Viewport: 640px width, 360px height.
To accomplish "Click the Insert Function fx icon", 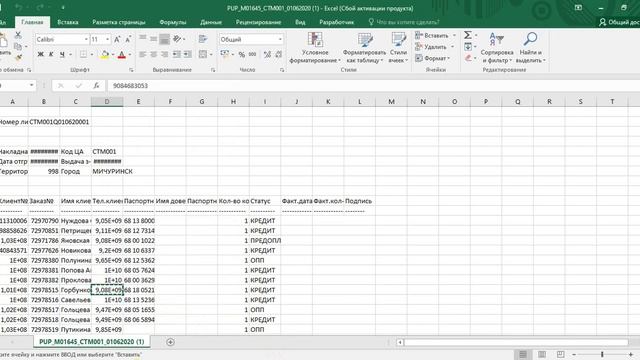I will 96,85.
